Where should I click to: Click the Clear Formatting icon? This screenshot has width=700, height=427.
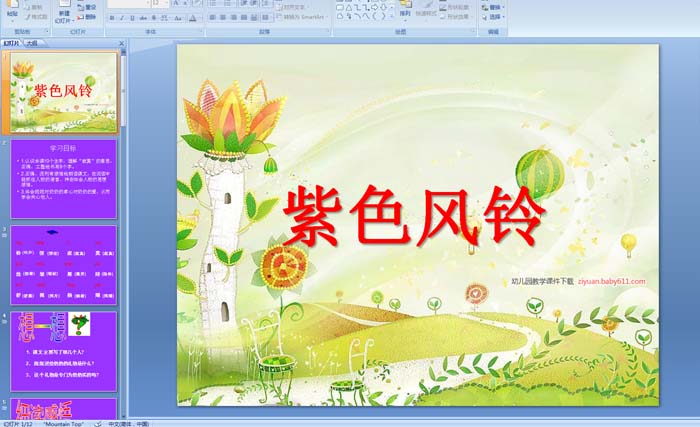tap(197, 3)
